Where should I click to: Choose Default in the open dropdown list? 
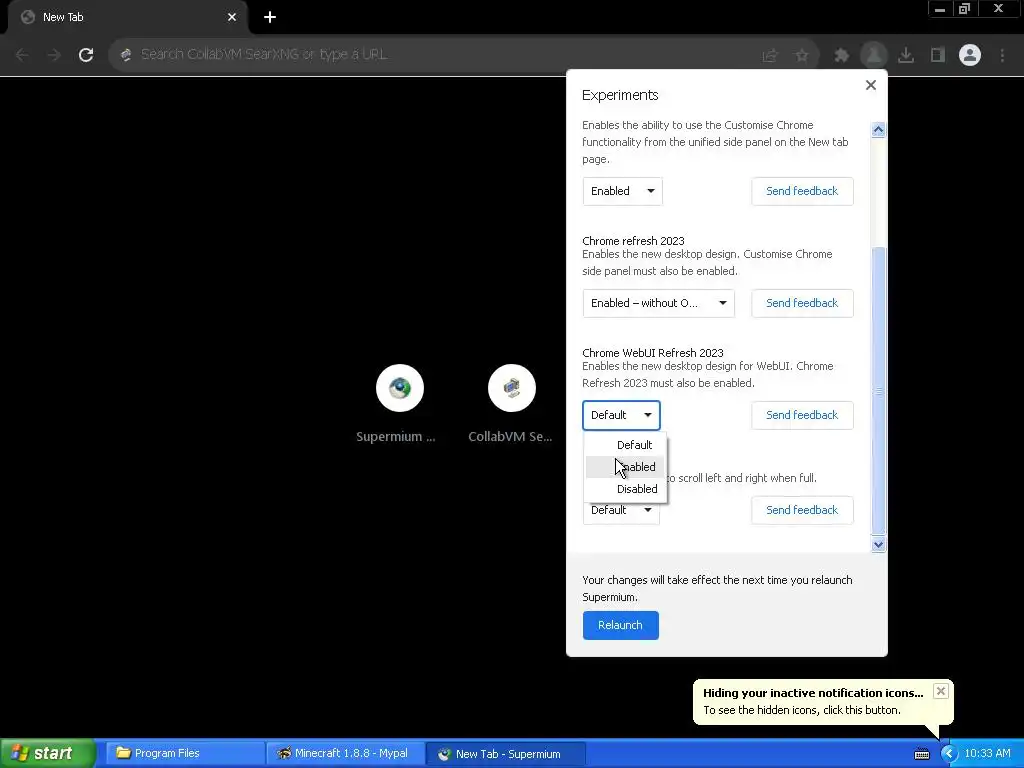point(626,445)
